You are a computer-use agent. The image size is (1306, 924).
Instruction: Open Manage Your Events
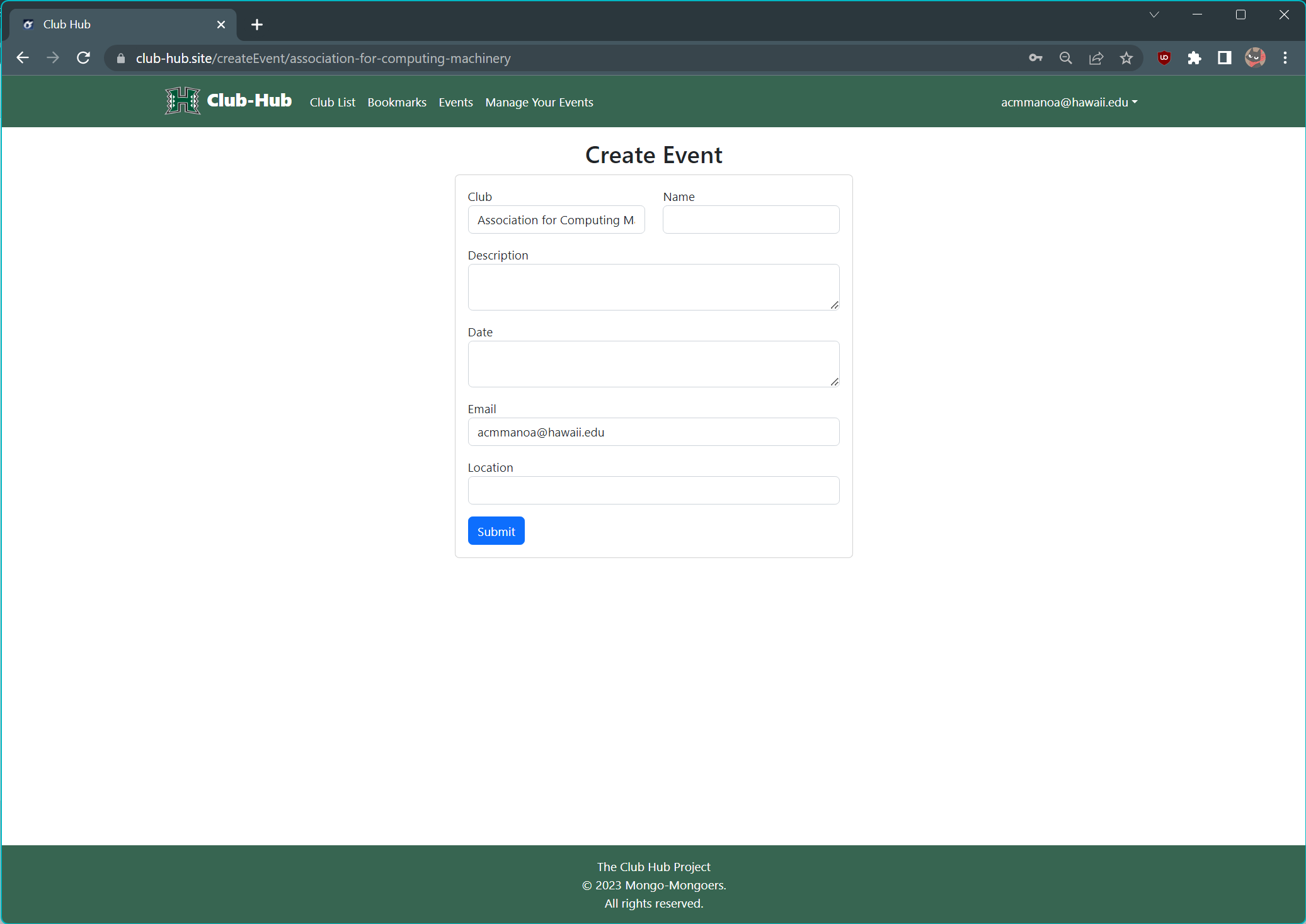click(539, 102)
